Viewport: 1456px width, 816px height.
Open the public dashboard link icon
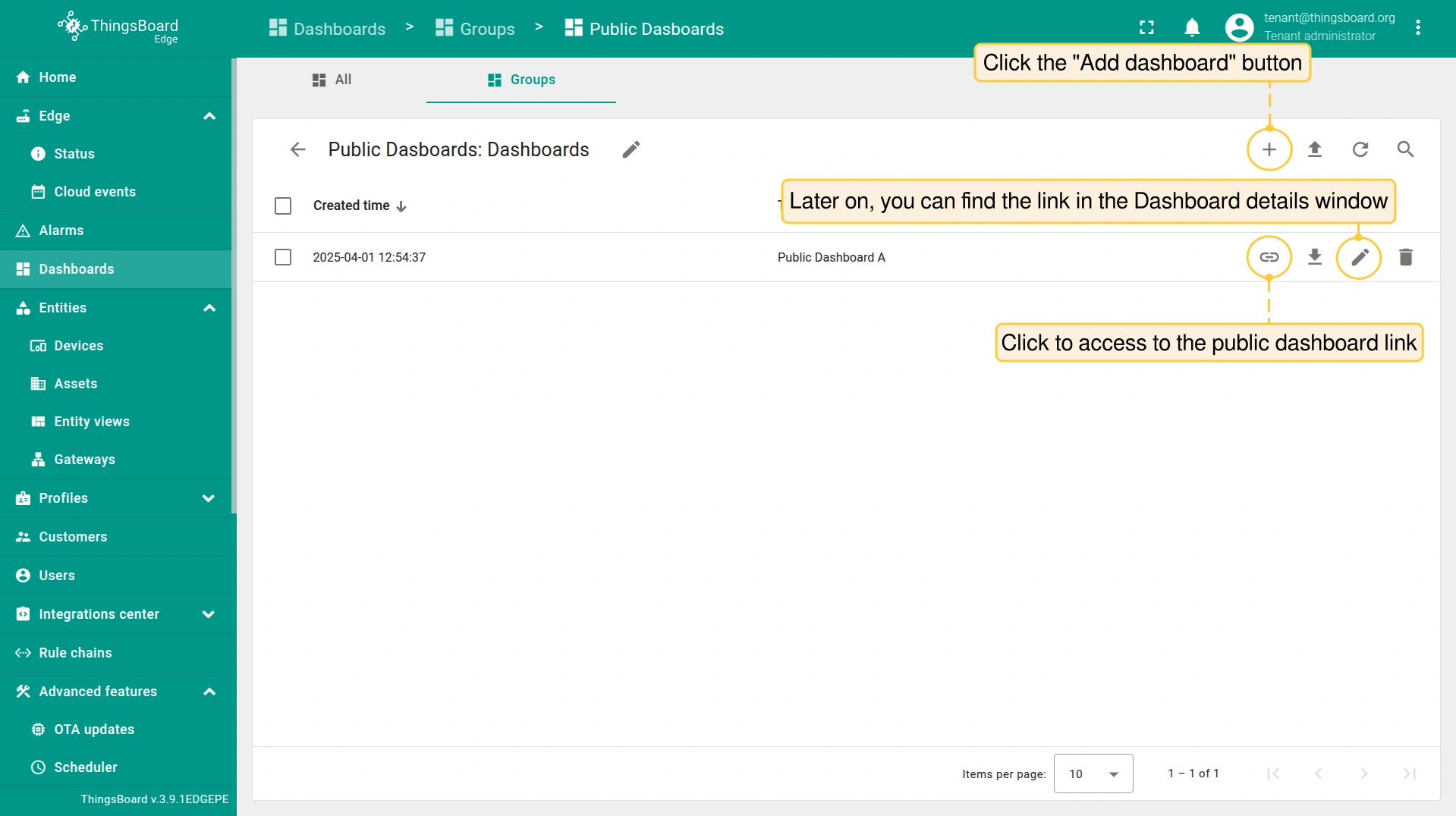(x=1269, y=257)
